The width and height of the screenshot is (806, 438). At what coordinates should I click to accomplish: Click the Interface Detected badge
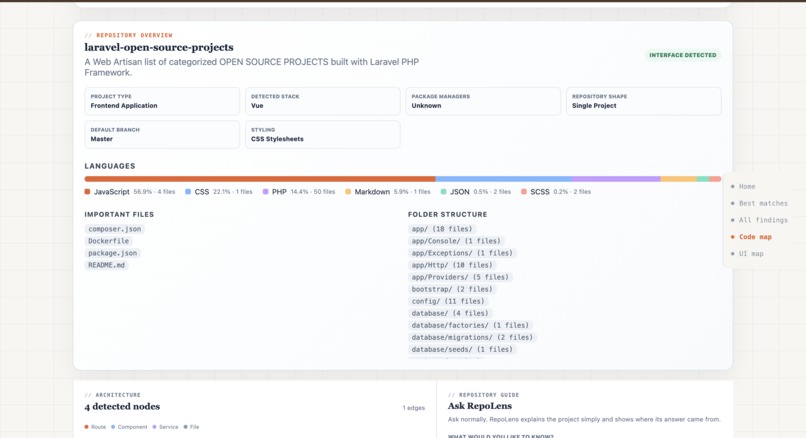683,55
